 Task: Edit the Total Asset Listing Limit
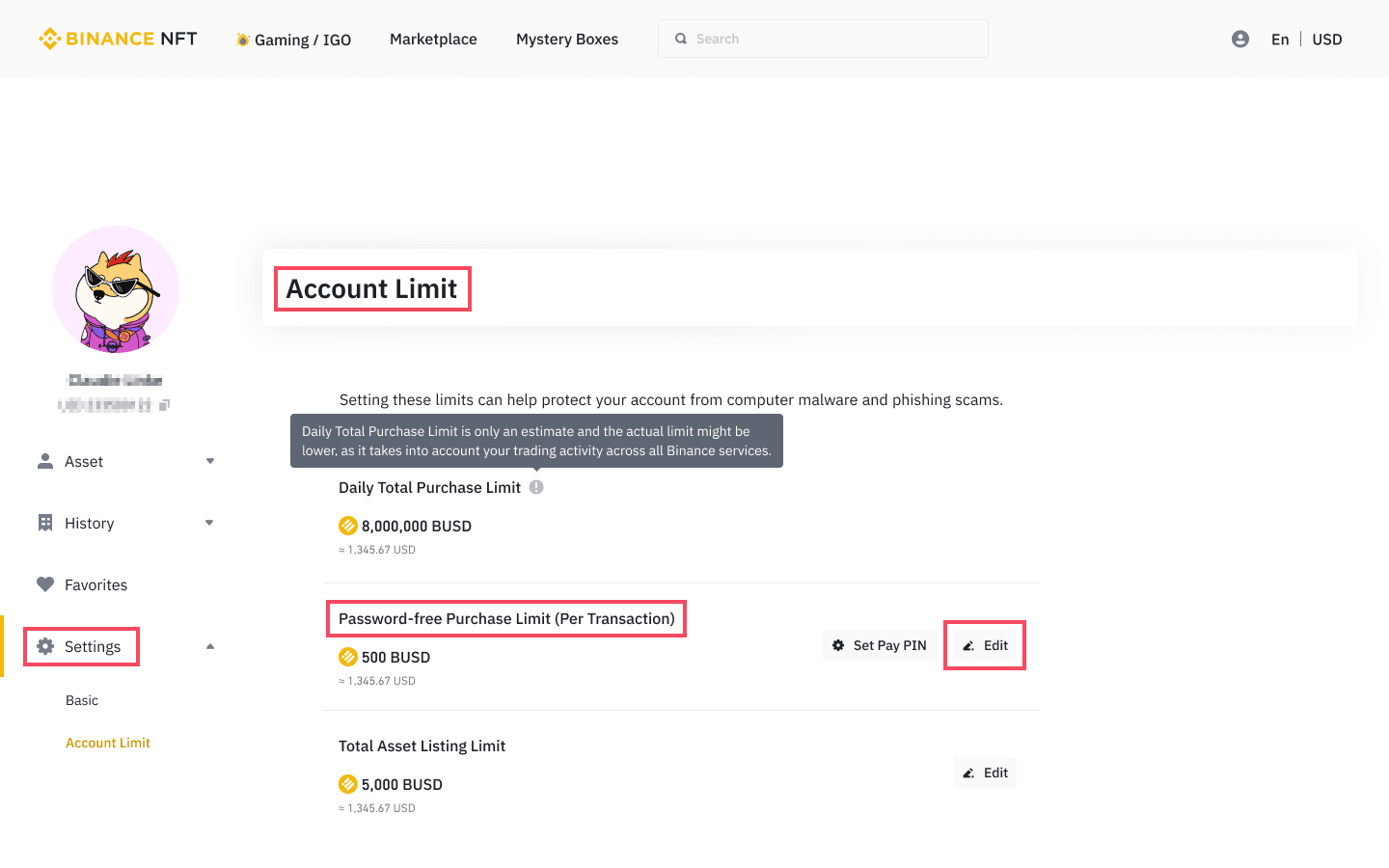point(985,773)
